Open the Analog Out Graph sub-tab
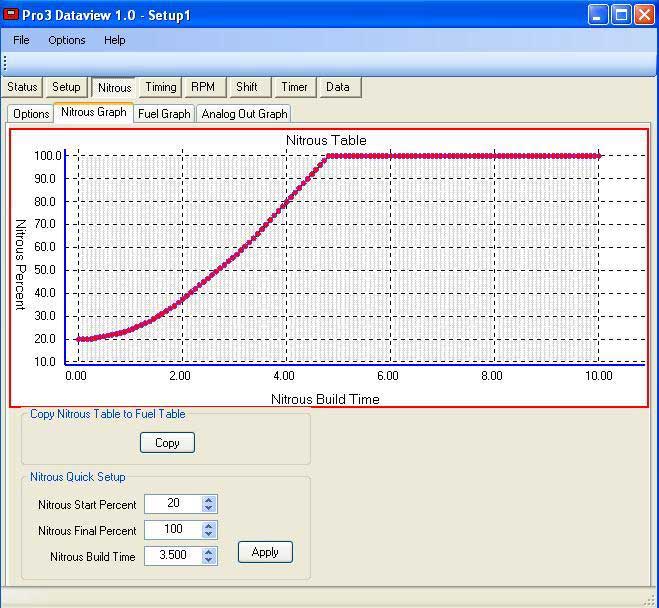This screenshot has height=608, width=659. [x=244, y=114]
